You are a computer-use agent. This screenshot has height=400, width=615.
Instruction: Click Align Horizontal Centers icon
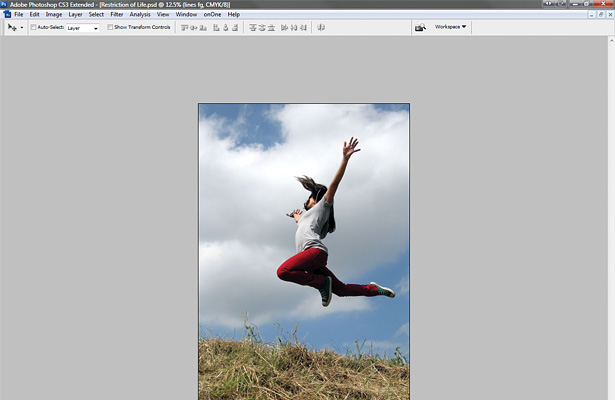pyautogui.click(x=226, y=27)
